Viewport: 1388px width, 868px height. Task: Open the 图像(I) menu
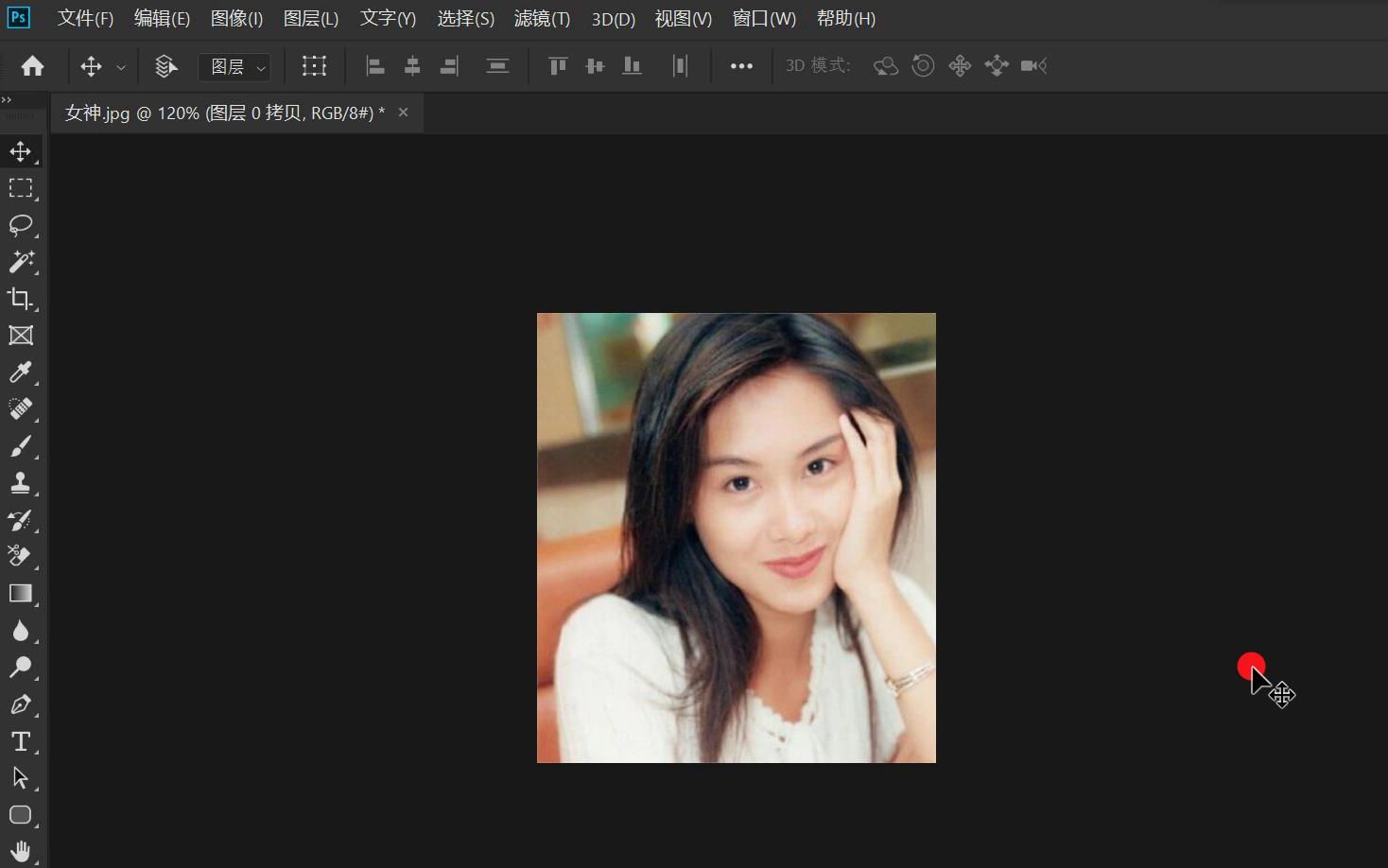point(236,18)
